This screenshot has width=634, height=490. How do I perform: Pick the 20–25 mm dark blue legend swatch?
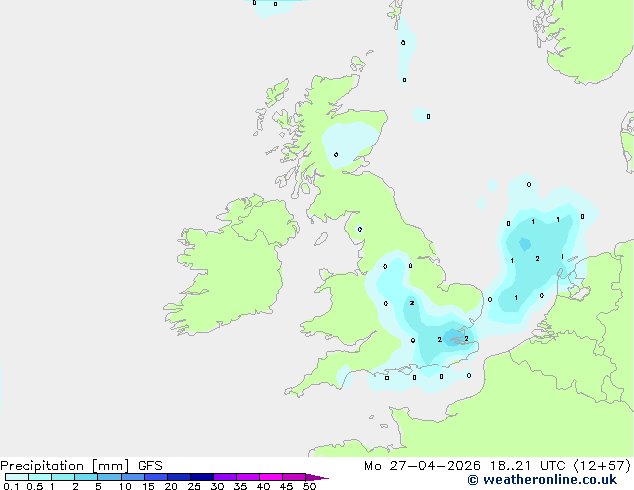[x=179, y=477]
